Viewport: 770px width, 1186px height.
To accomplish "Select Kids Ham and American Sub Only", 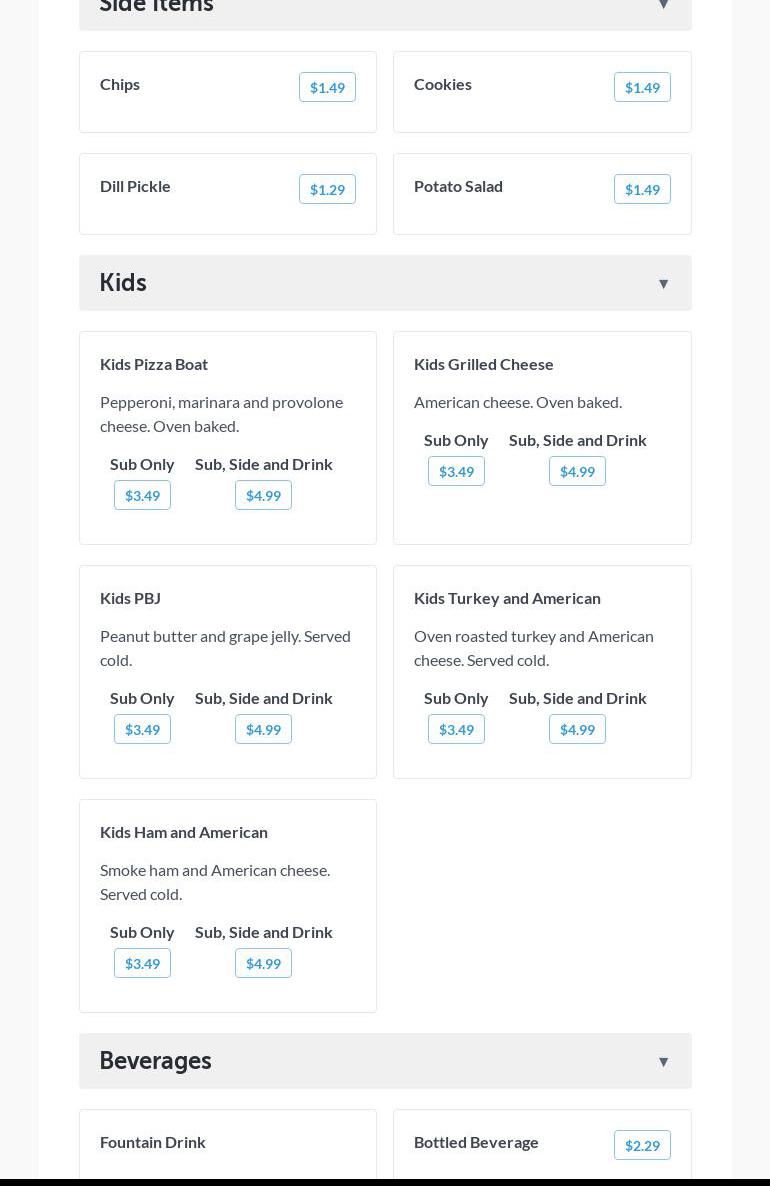I will point(142,964).
